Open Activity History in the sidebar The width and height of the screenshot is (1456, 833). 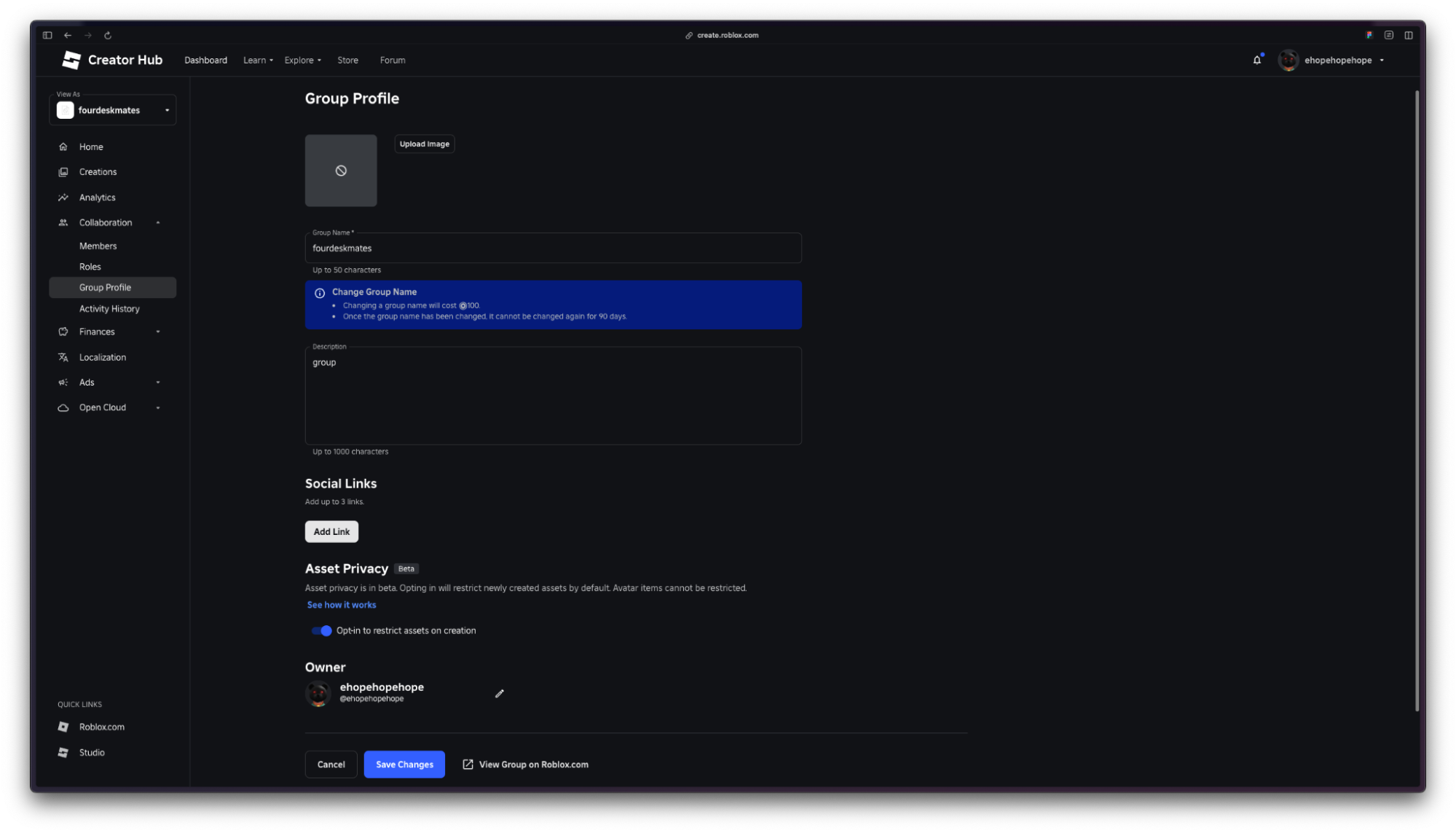pyautogui.click(x=113, y=309)
